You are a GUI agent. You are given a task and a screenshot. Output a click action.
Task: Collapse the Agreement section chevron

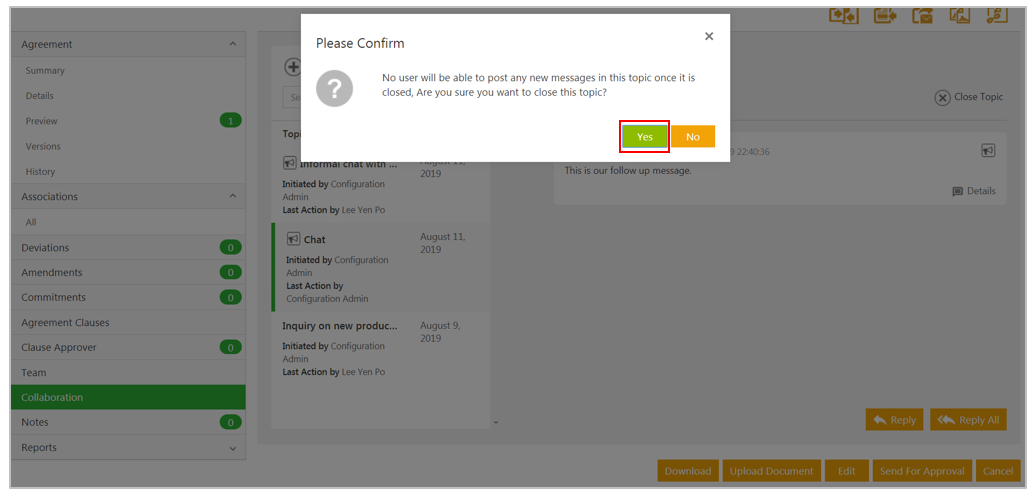233,44
